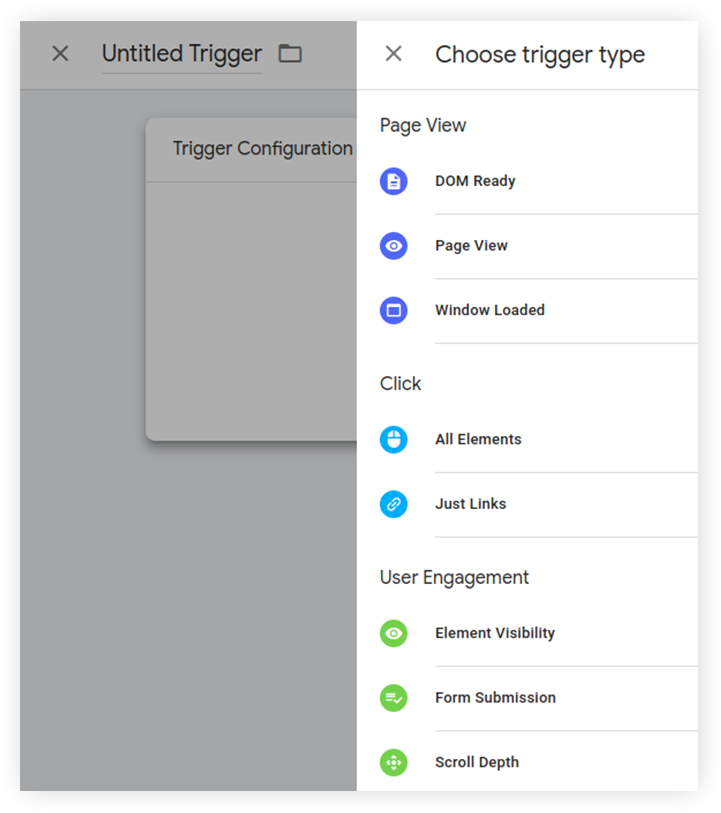Image resolution: width=721 pixels, height=813 pixels.
Task: Select the Element Visibility trigger icon
Action: coord(394,633)
